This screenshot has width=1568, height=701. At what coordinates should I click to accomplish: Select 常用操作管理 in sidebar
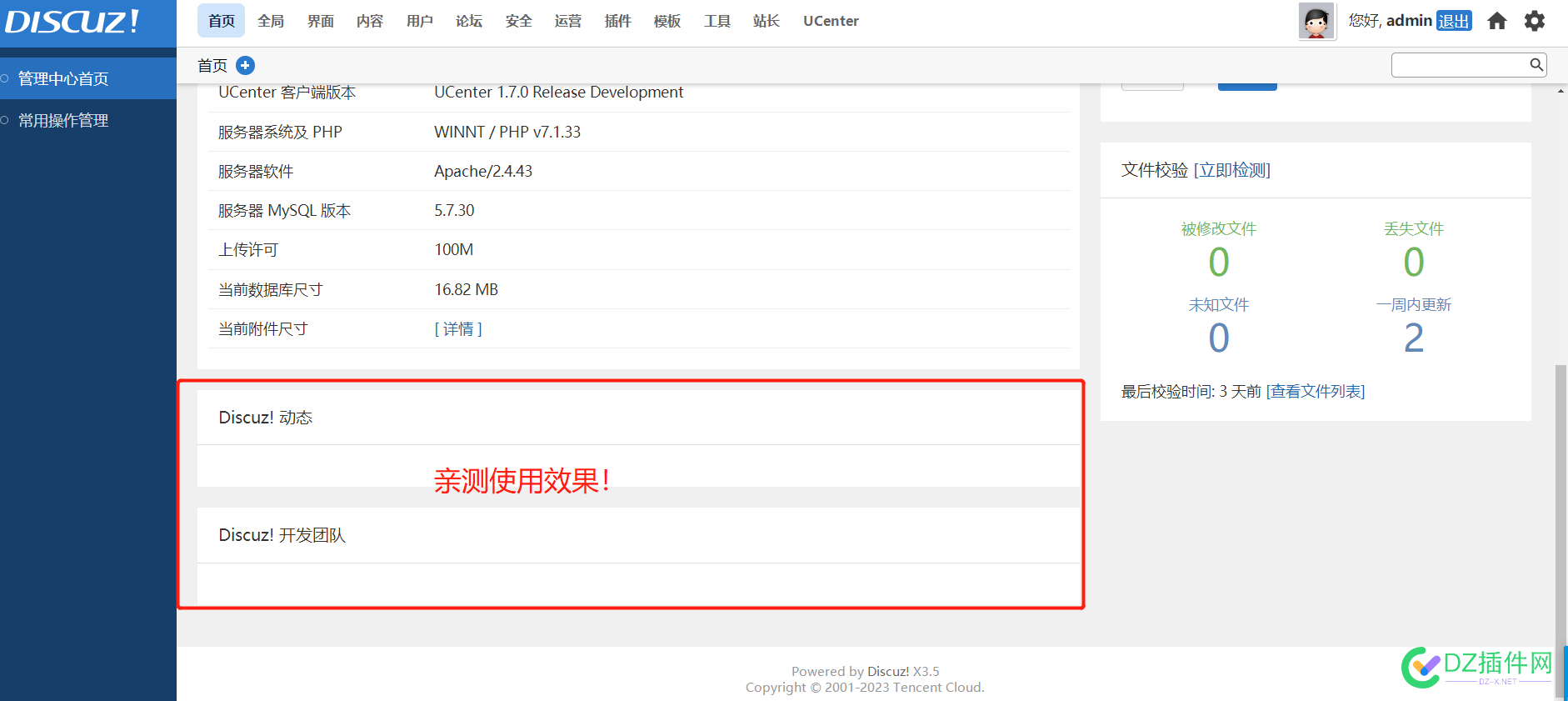click(x=88, y=120)
